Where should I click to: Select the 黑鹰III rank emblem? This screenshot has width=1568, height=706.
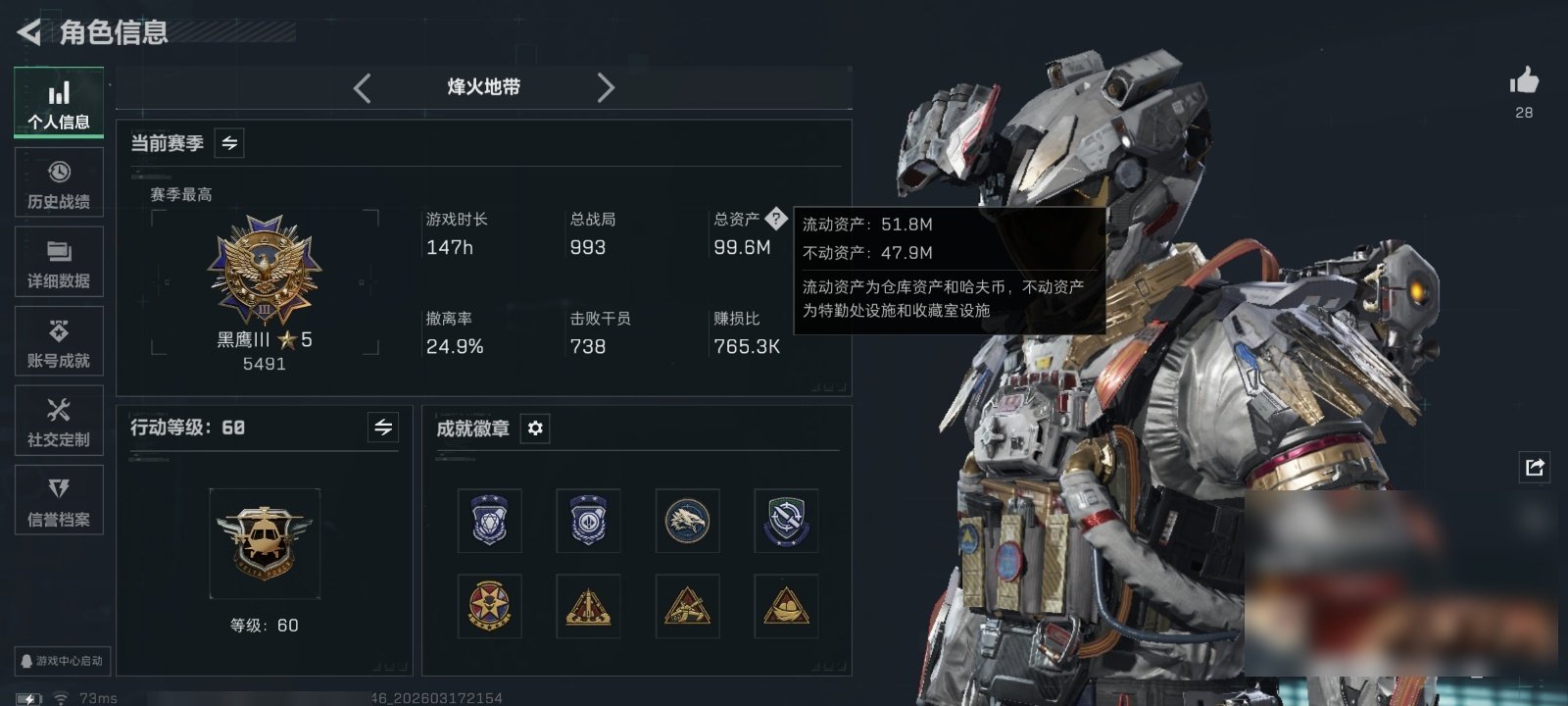265,272
